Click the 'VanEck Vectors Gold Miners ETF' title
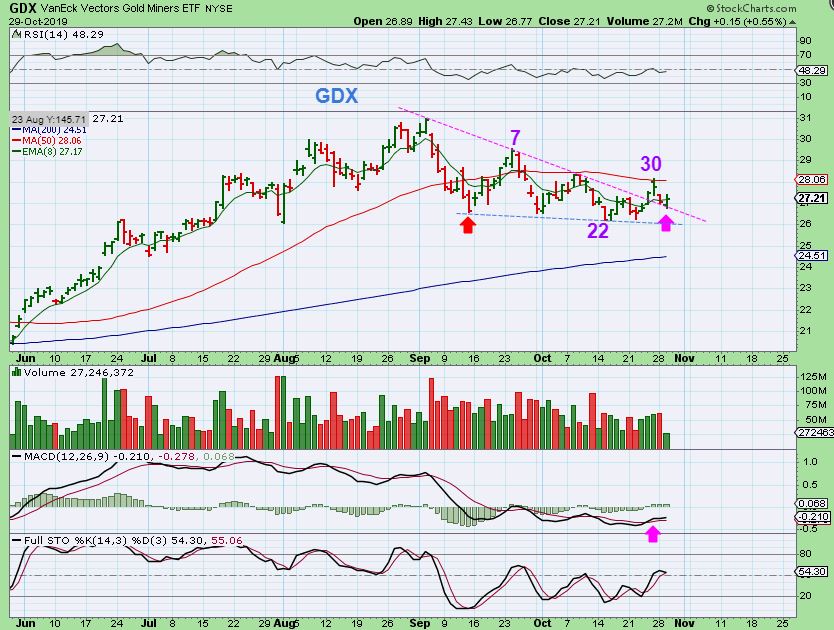The image size is (834, 630). [x=120, y=9]
